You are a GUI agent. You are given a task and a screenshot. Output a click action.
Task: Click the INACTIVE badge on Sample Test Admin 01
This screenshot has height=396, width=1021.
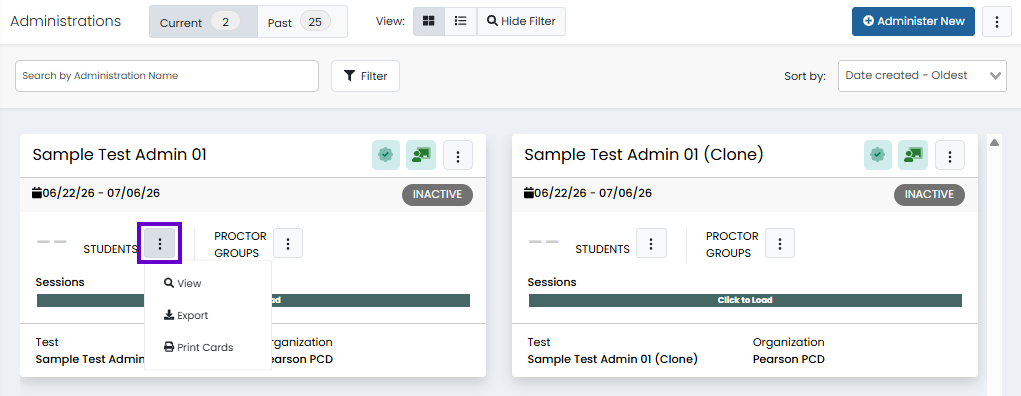click(437, 194)
